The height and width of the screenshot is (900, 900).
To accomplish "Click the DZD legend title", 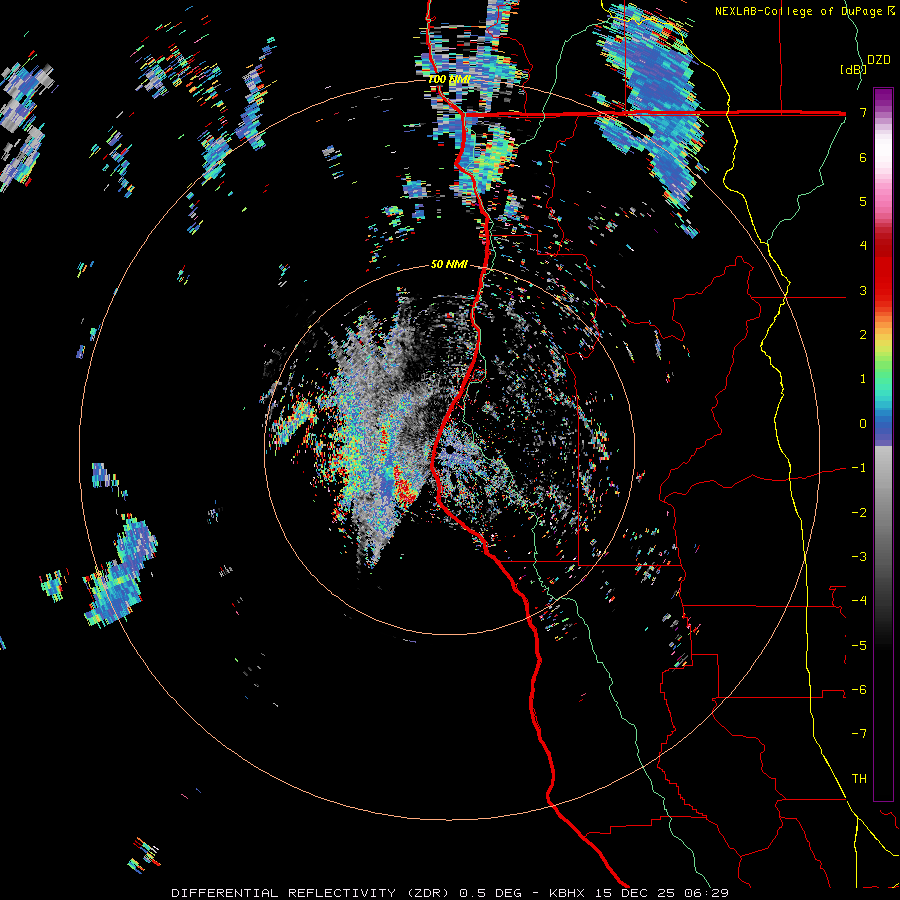I will [879, 60].
